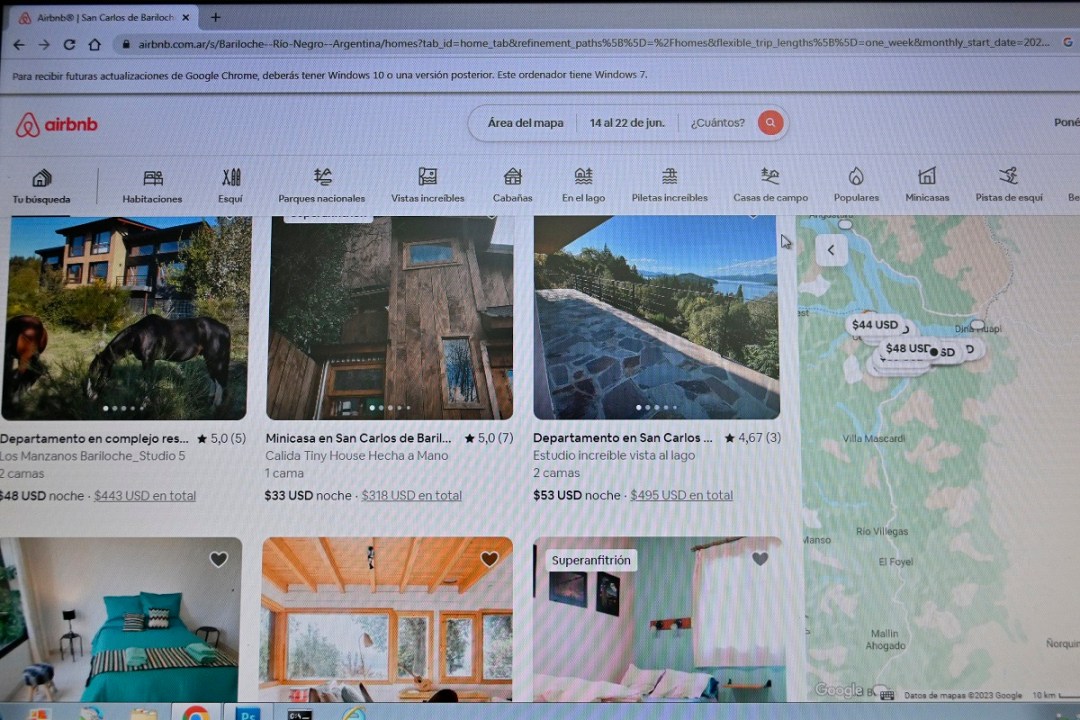
Task: Open the ¿Cuántos? guests selector
Action: click(717, 123)
